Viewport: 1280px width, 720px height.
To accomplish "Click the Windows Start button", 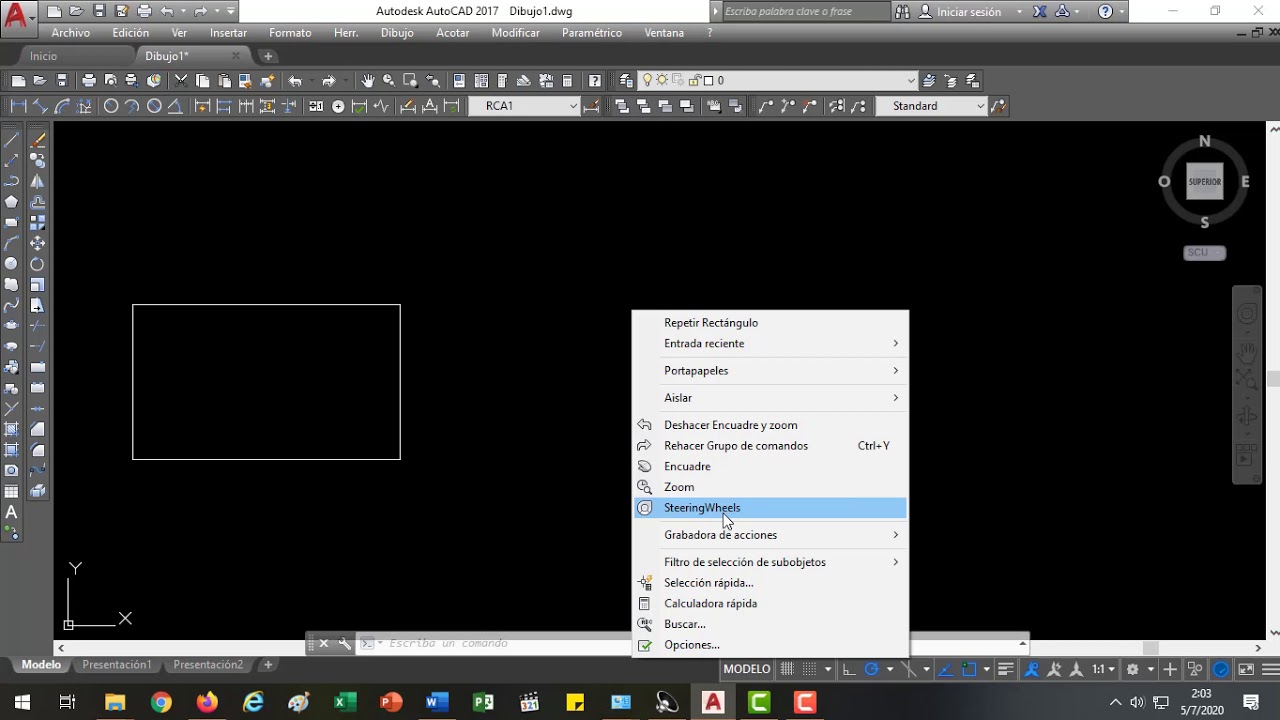I will point(22,702).
